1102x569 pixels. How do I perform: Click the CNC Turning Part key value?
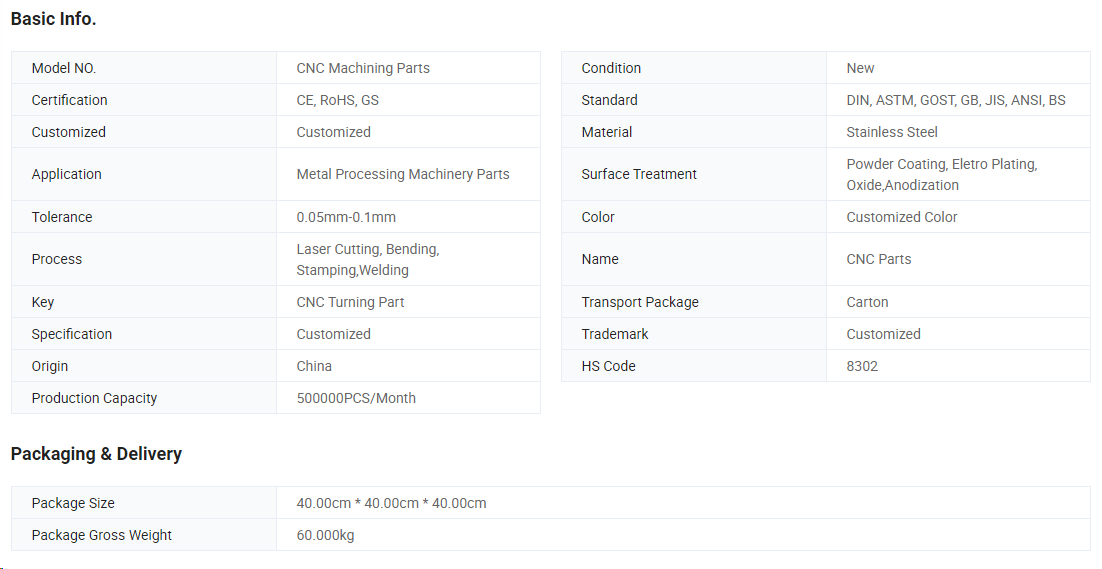click(350, 302)
